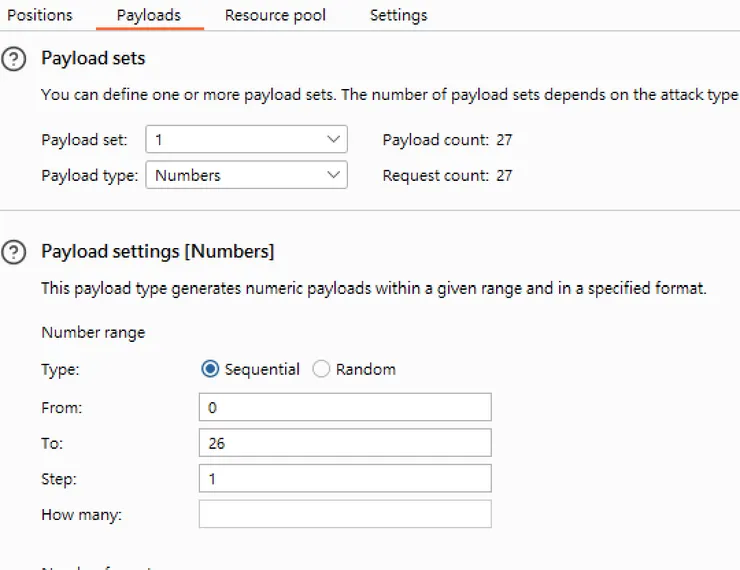Image resolution: width=740 pixels, height=570 pixels.
Task: Go to the Resource pool tab
Action: pyautogui.click(x=275, y=15)
